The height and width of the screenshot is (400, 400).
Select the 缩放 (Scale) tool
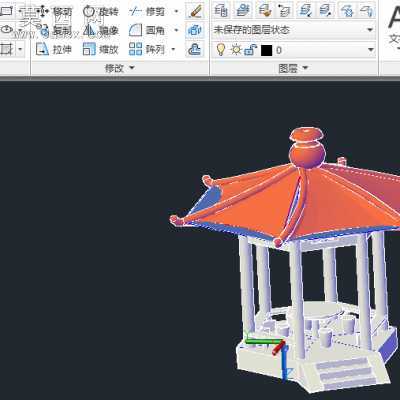tap(100, 50)
